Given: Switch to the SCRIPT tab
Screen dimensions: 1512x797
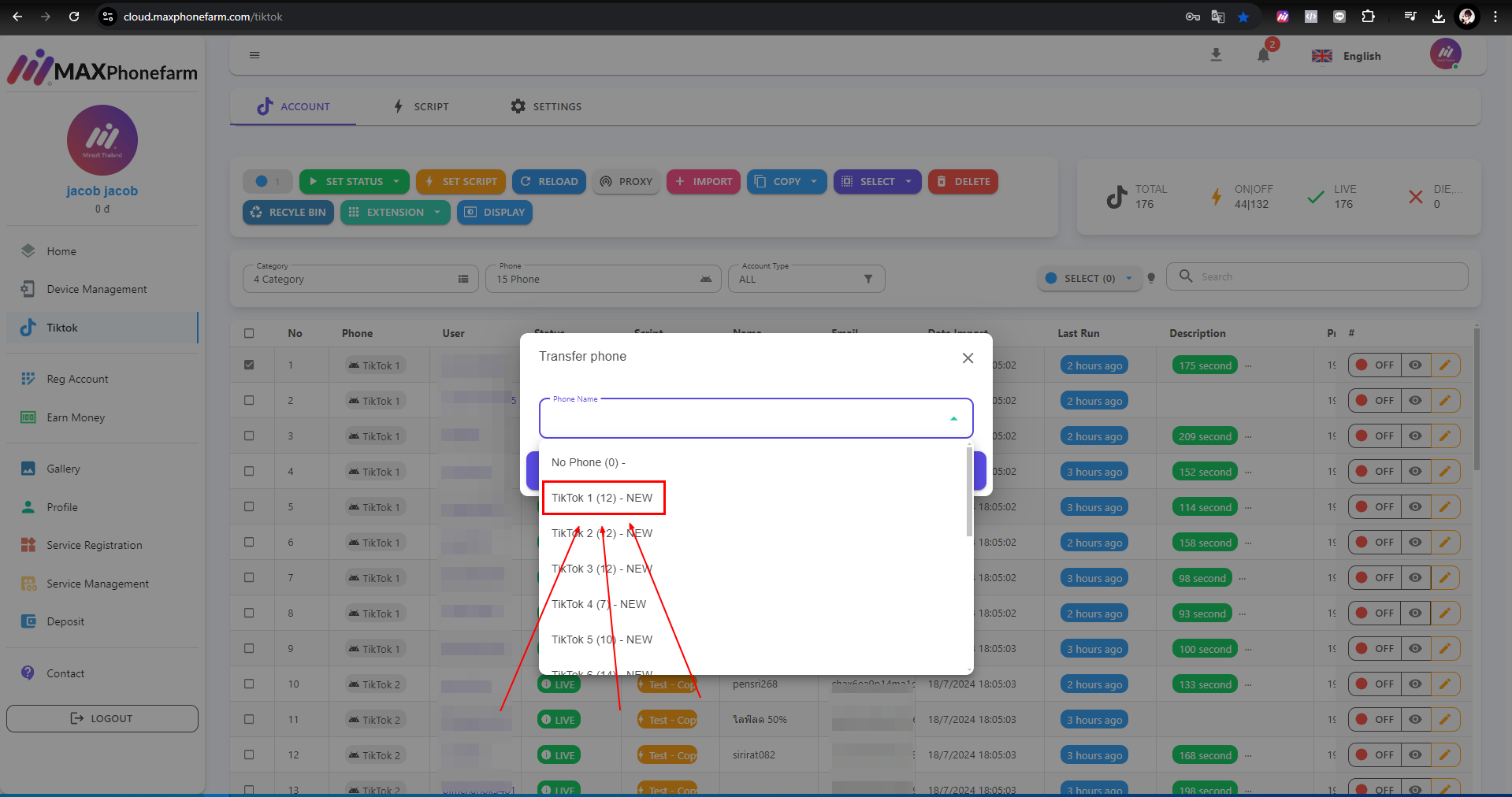Looking at the screenshot, I should coord(422,106).
